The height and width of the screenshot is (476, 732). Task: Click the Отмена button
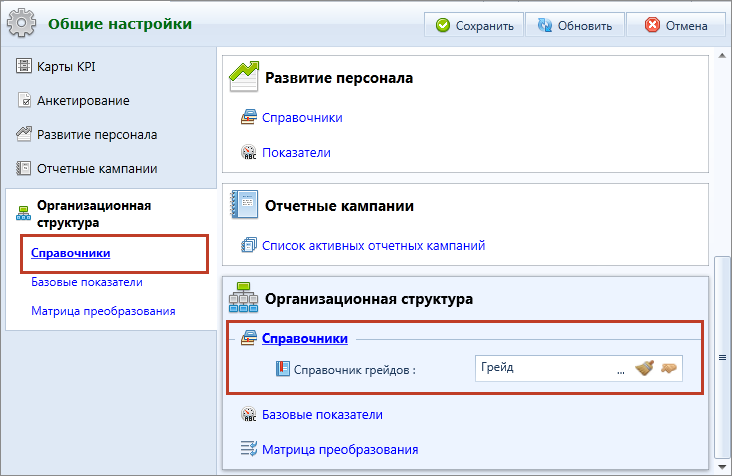pos(675,25)
